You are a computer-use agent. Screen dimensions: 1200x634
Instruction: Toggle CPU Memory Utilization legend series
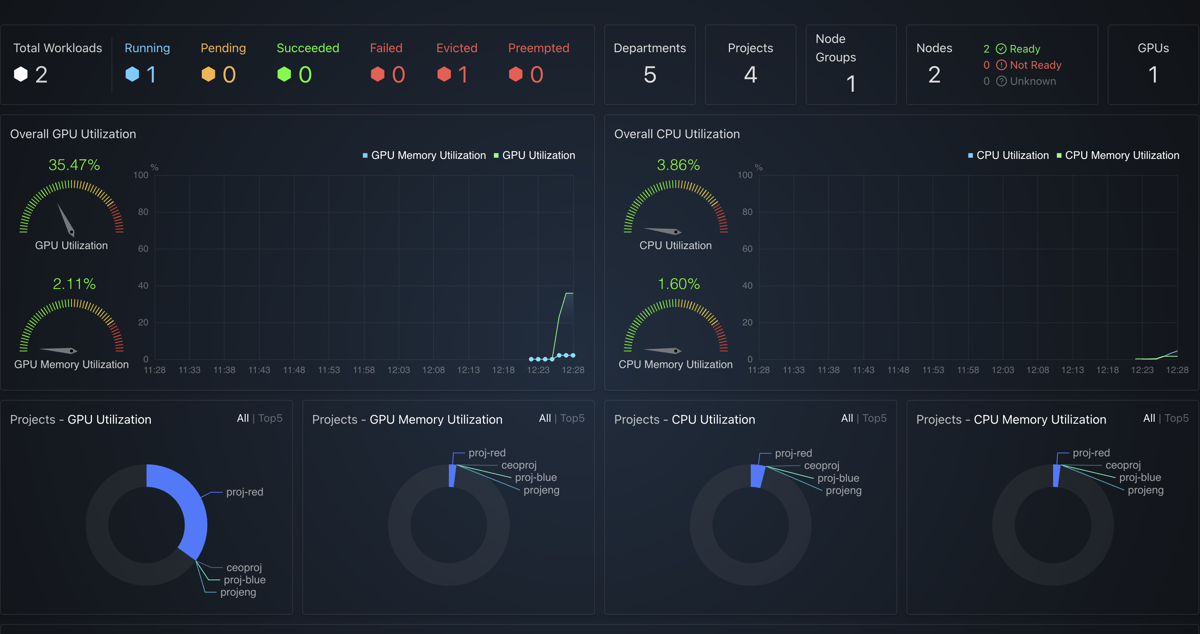1117,156
